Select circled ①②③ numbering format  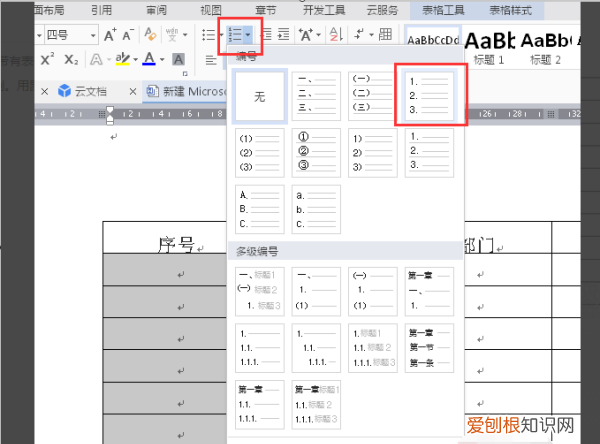coord(316,153)
